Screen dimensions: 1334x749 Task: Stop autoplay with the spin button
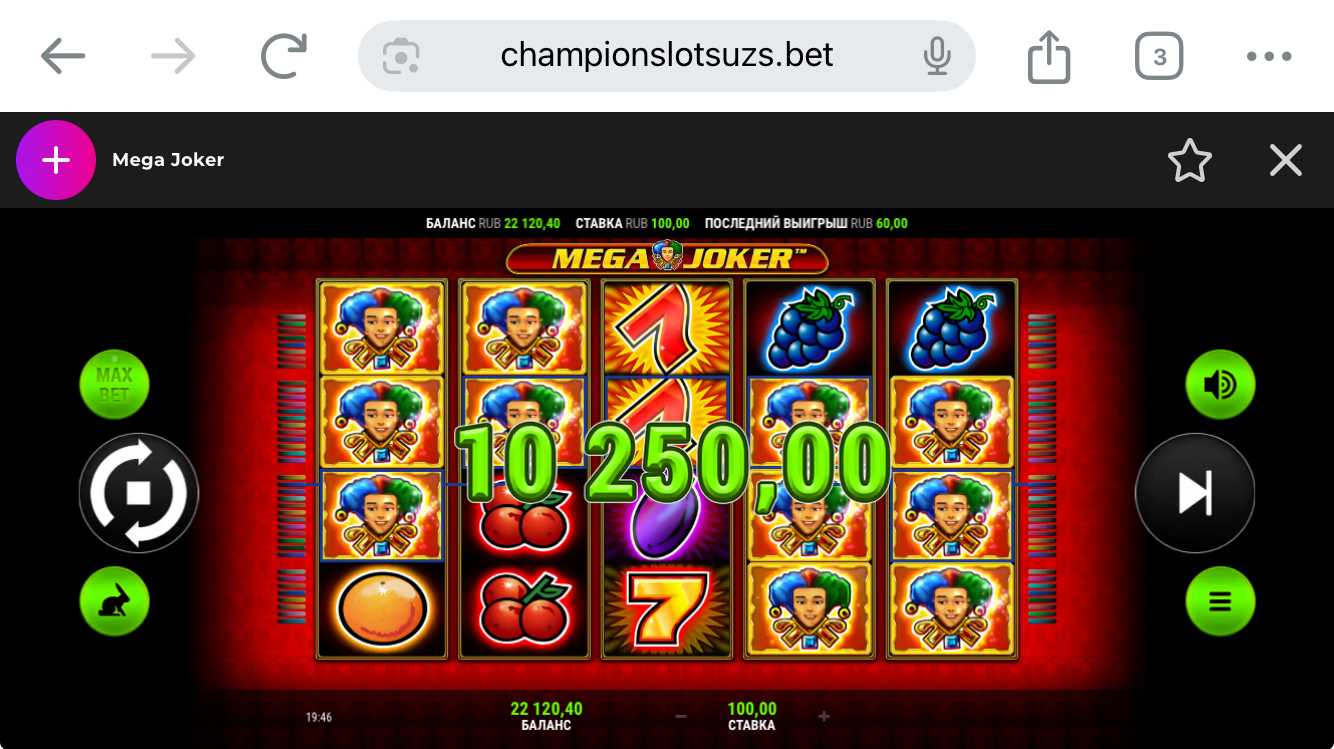(139, 493)
